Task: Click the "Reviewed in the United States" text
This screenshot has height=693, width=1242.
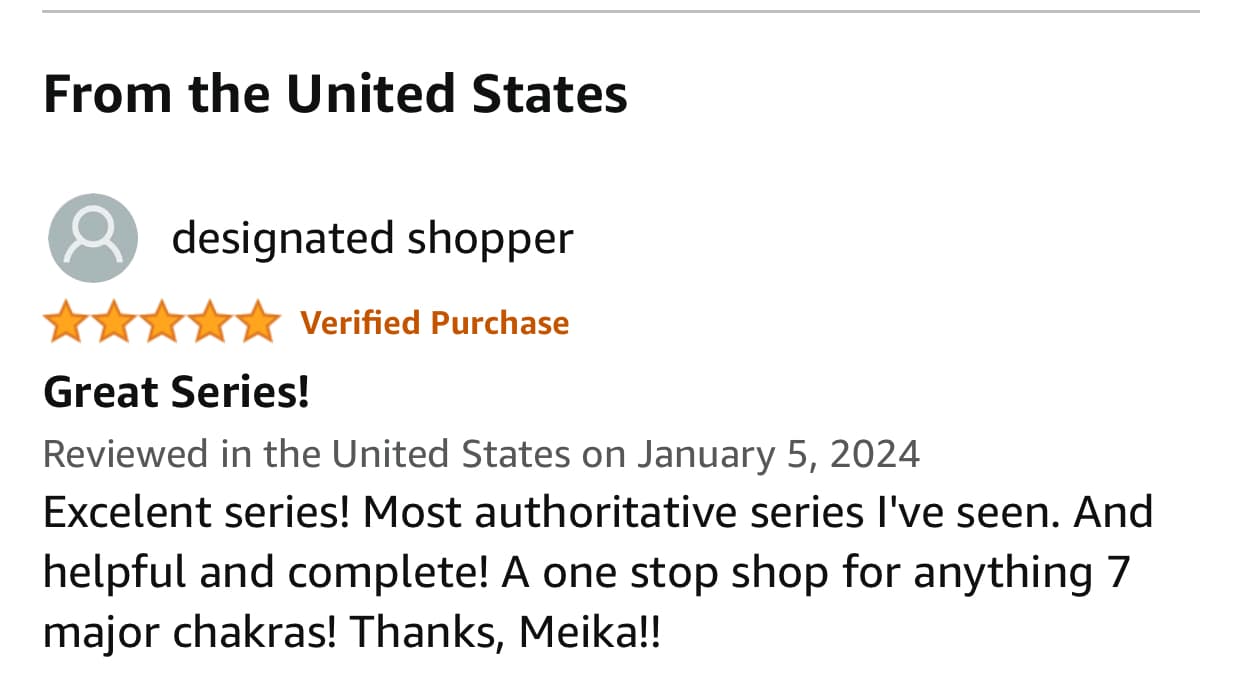Action: 306,454
